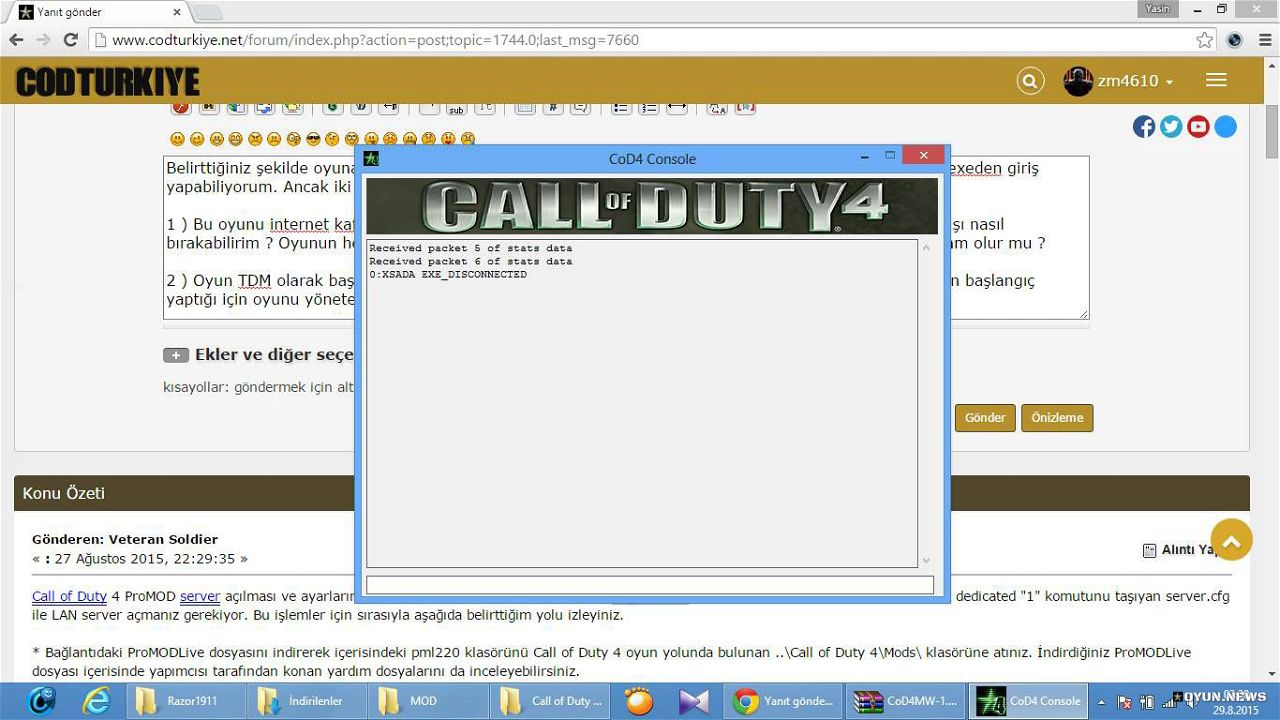Open site search magnifier icon
1280x720 pixels.
[1030, 81]
